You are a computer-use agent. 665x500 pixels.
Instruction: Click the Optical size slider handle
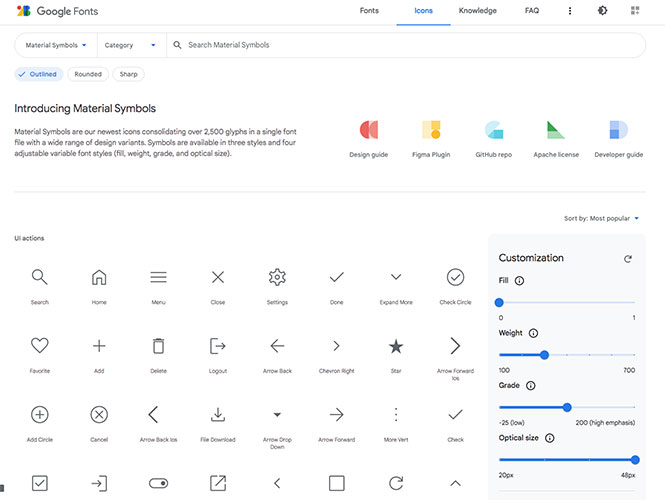point(635,460)
